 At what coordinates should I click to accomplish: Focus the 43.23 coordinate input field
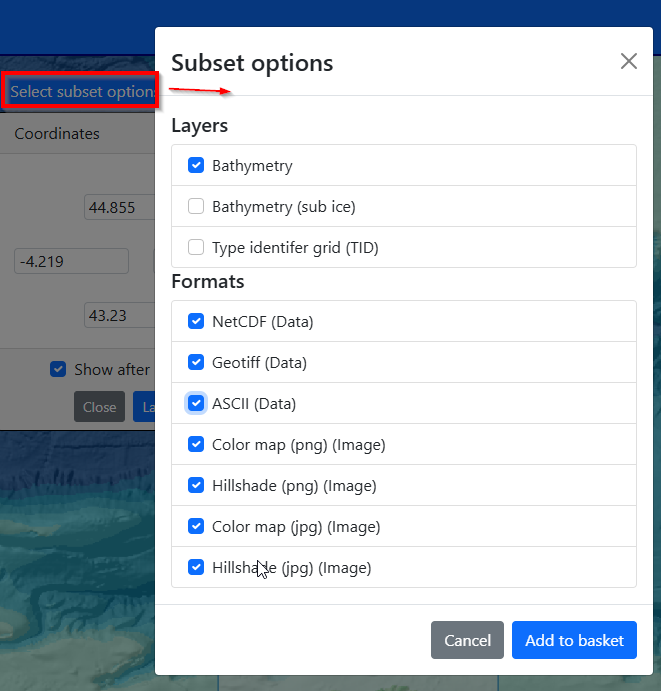pos(118,315)
